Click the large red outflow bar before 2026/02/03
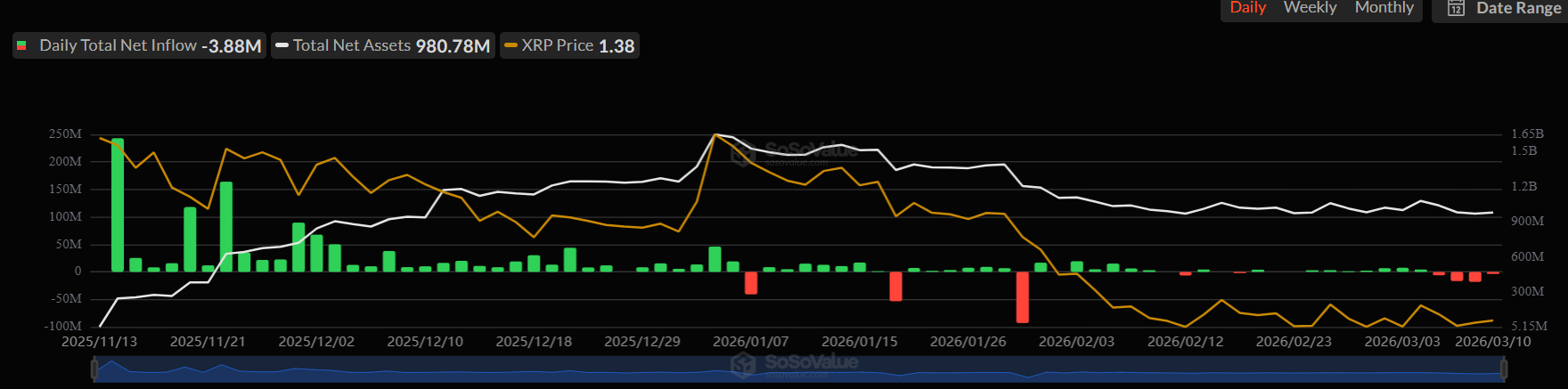The width and height of the screenshot is (1568, 389). 1022,296
